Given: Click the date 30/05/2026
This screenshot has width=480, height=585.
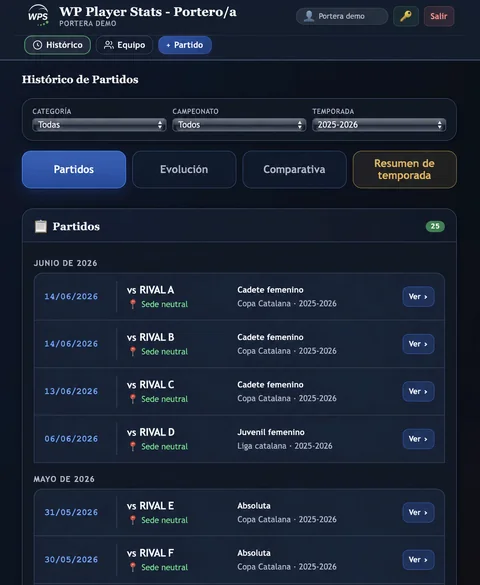Looking at the screenshot, I should click(x=71, y=560).
